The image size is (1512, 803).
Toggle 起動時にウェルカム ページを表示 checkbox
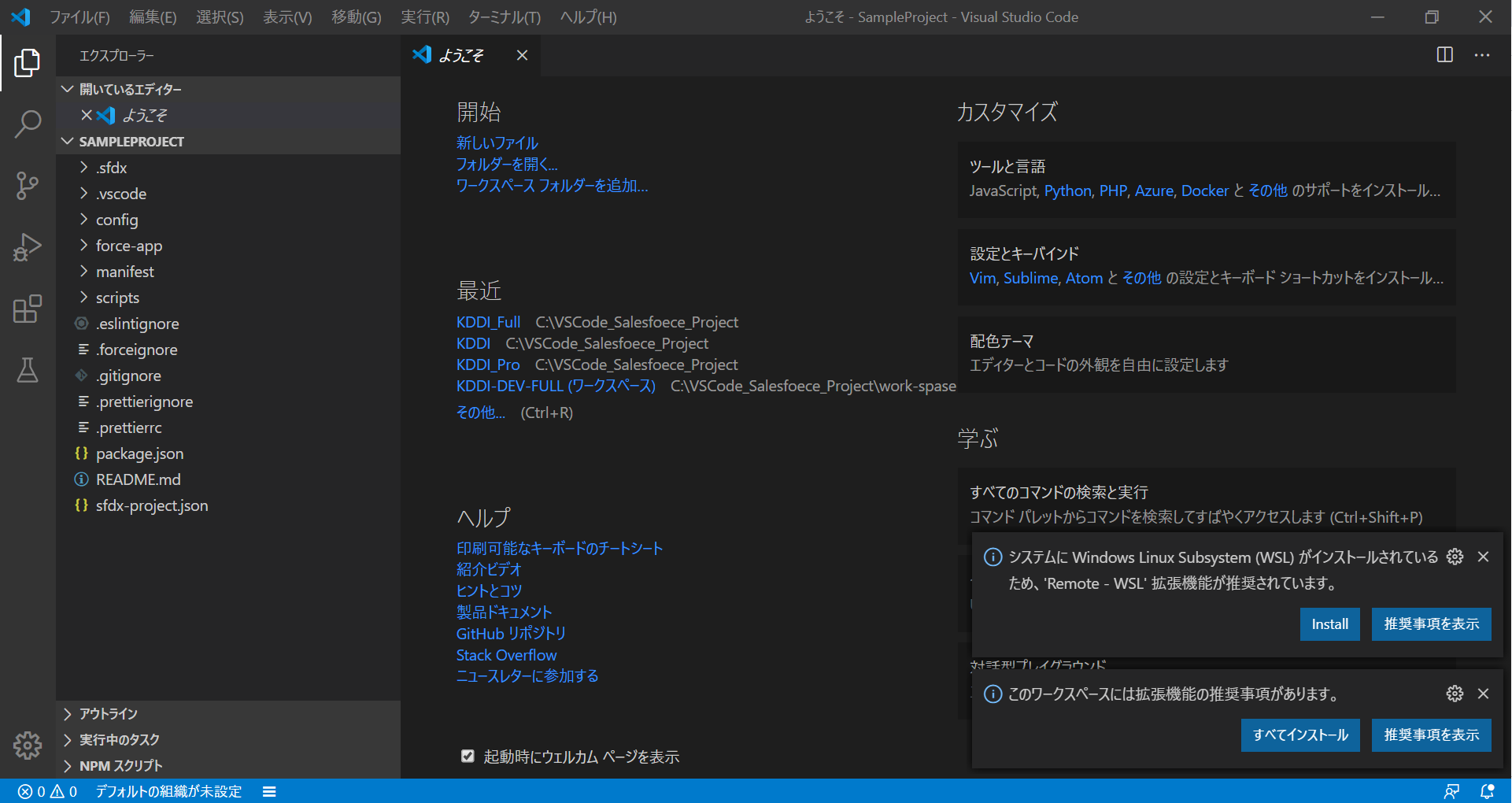468,757
